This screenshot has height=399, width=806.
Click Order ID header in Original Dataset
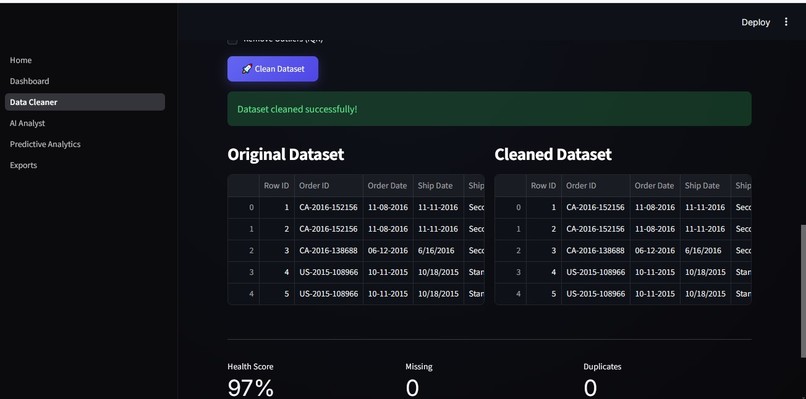click(x=328, y=186)
